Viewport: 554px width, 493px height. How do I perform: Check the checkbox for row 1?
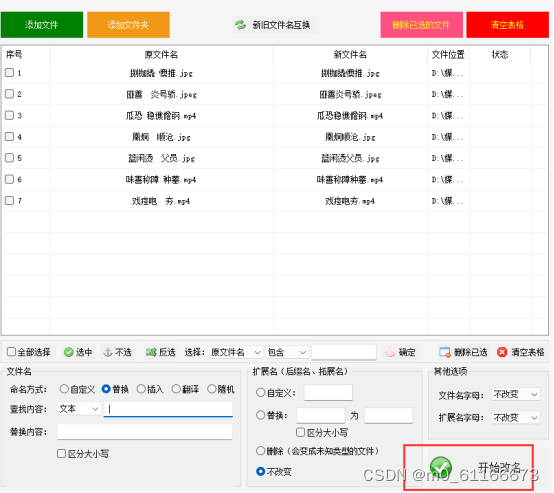[10, 72]
